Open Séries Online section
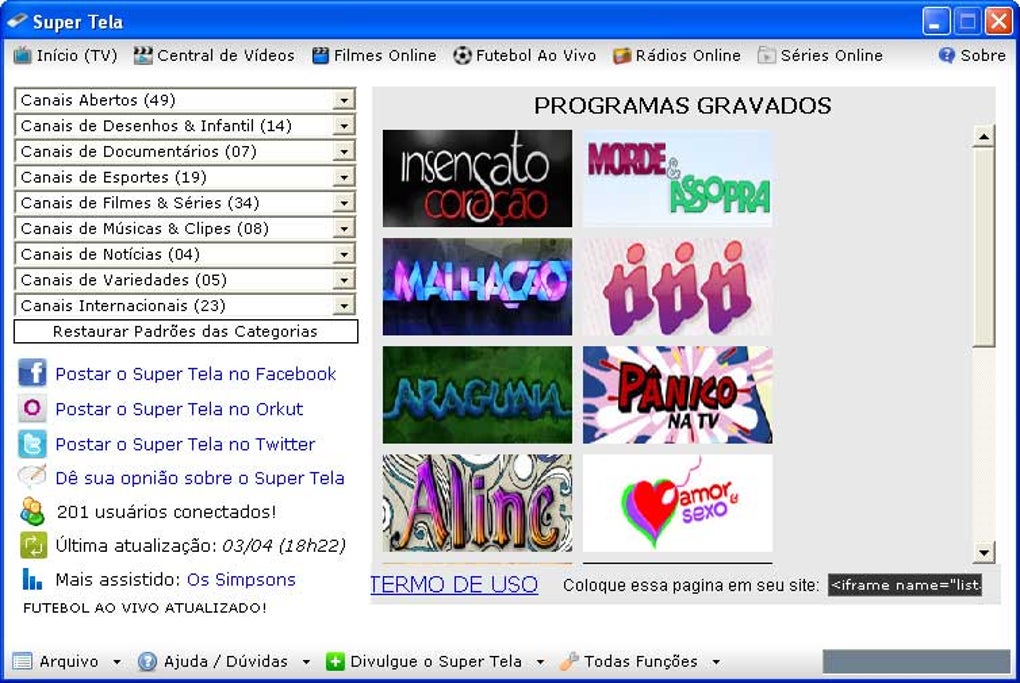The height and width of the screenshot is (683, 1020). (820, 56)
